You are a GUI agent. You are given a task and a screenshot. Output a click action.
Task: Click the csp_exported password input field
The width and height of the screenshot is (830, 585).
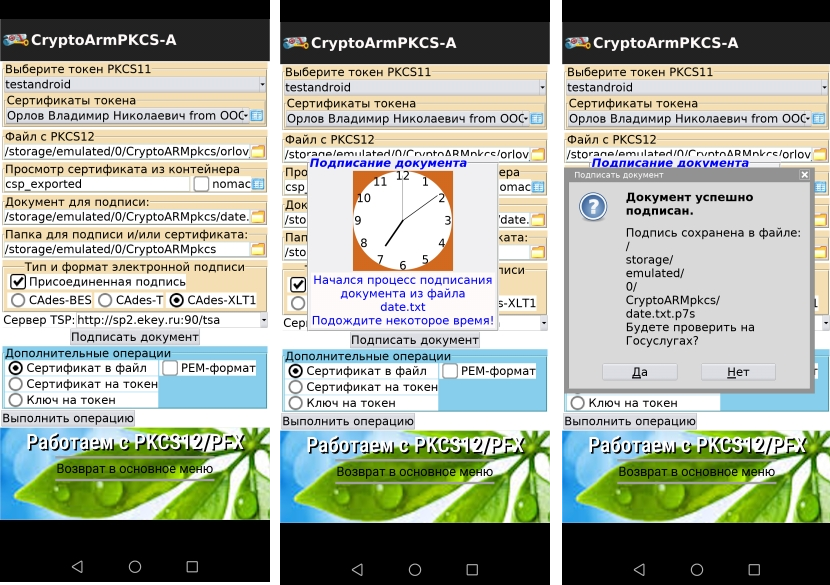tap(96, 184)
